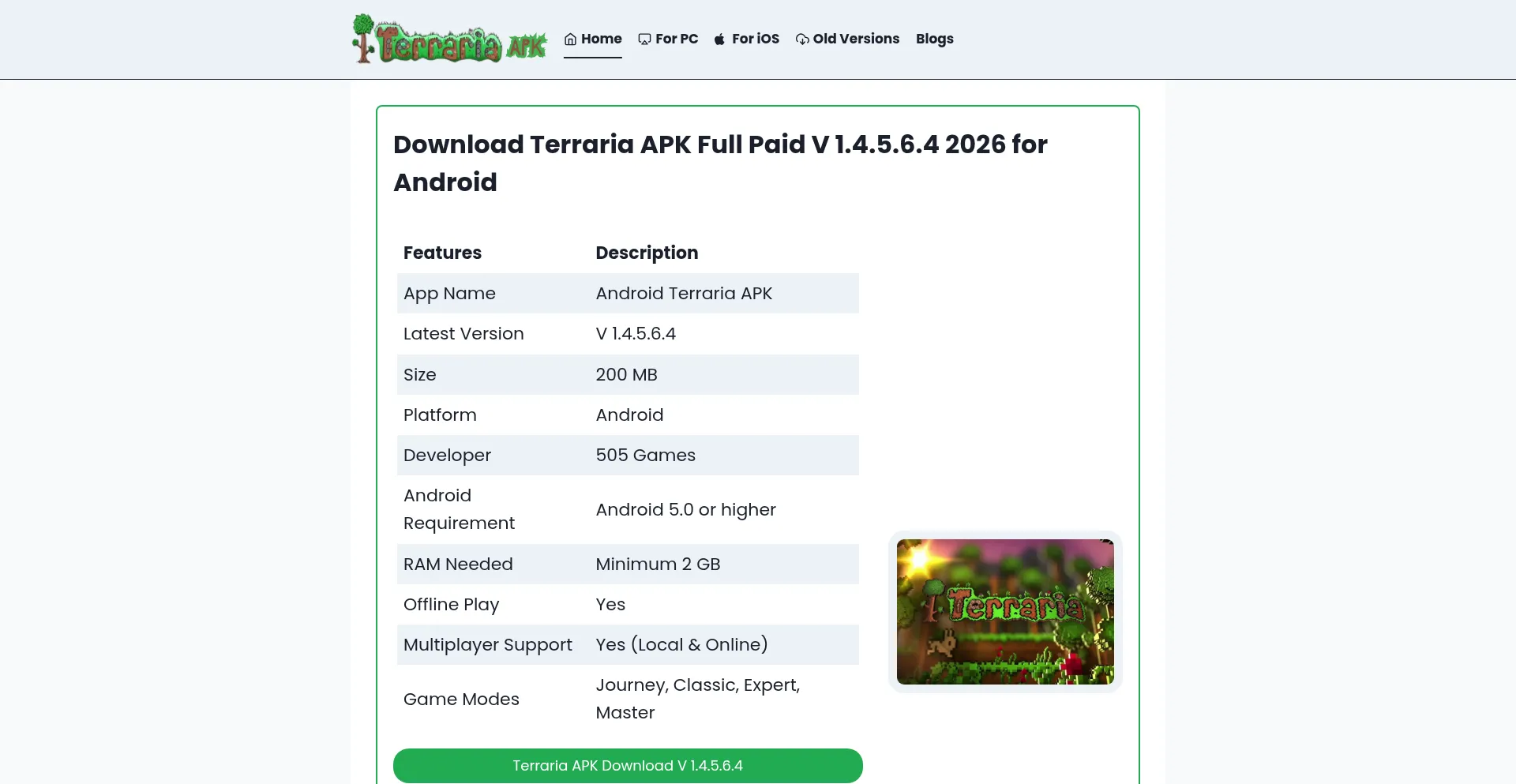Select the 200 MB value
This screenshot has width=1516, height=784.
coord(626,375)
